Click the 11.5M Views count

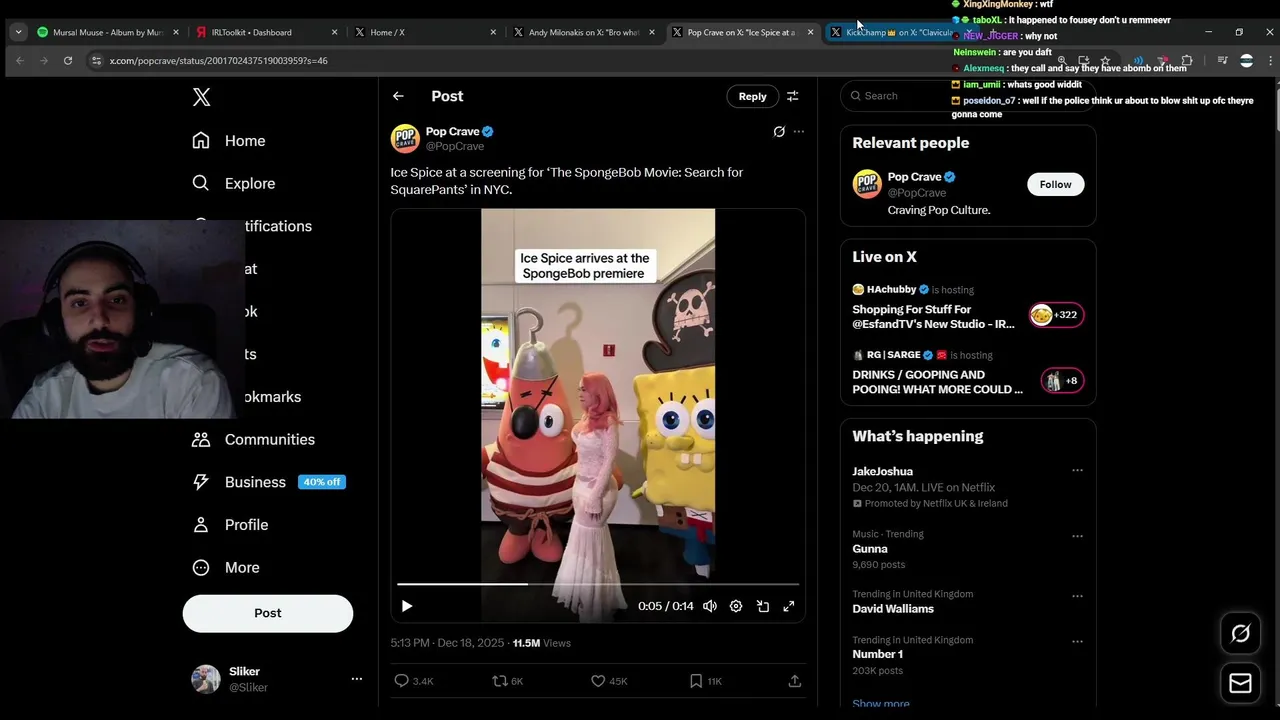click(541, 643)
